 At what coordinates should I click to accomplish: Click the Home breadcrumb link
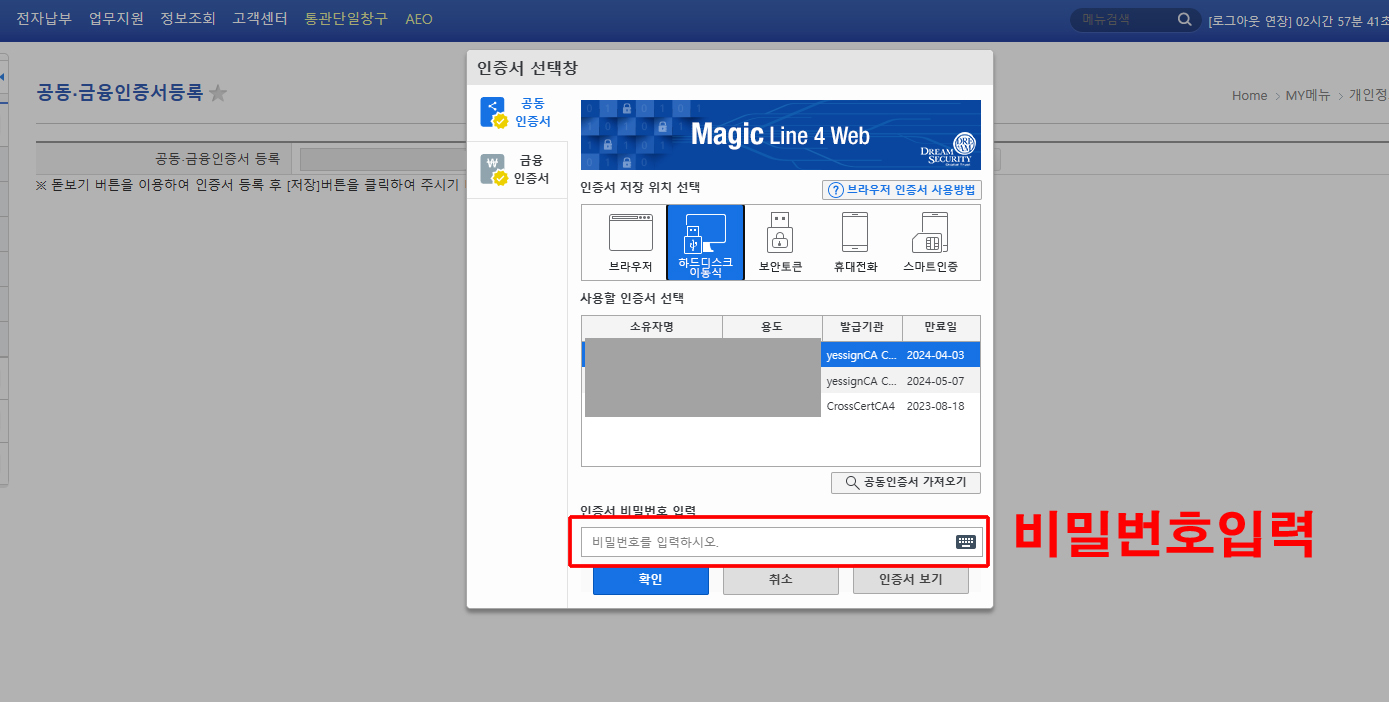(1249, 96)
